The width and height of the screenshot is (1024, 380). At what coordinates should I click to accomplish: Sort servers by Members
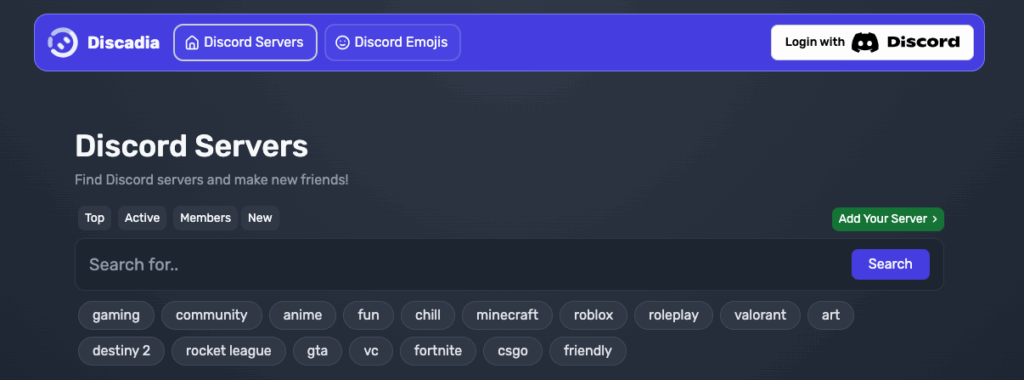pyautogui.click(x=205, y=218)
